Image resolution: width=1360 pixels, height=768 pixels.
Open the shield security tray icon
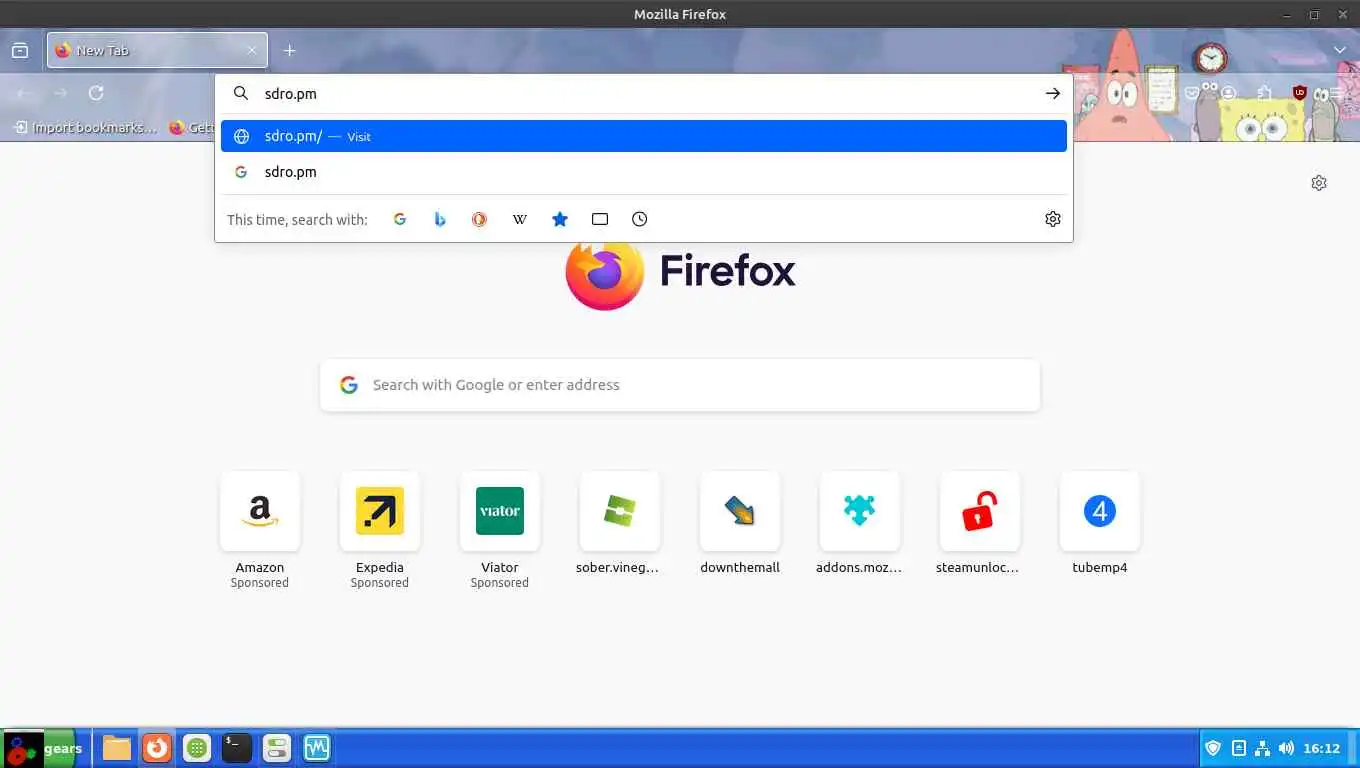pyautogui.click(x=1213, y=748)
